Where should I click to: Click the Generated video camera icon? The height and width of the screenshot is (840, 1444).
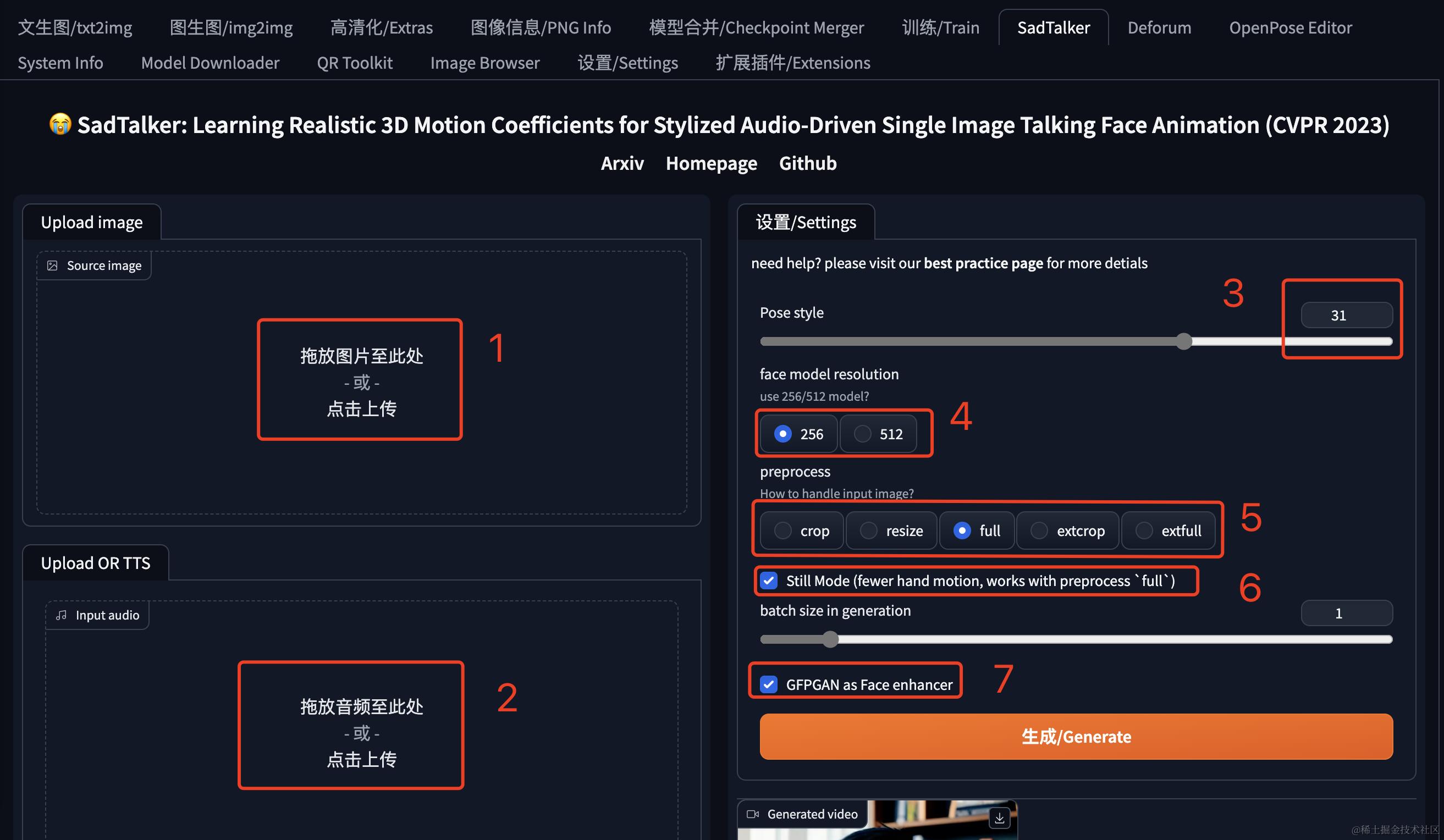tap(752, 814)
